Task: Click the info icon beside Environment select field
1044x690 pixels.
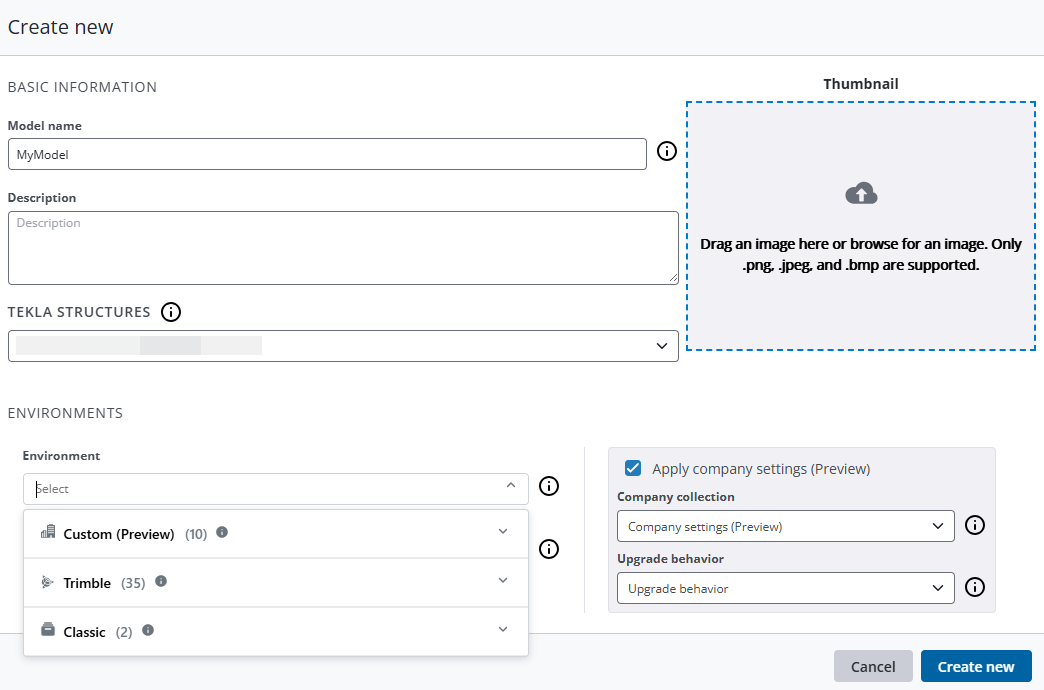Action: tap(549, 486)
